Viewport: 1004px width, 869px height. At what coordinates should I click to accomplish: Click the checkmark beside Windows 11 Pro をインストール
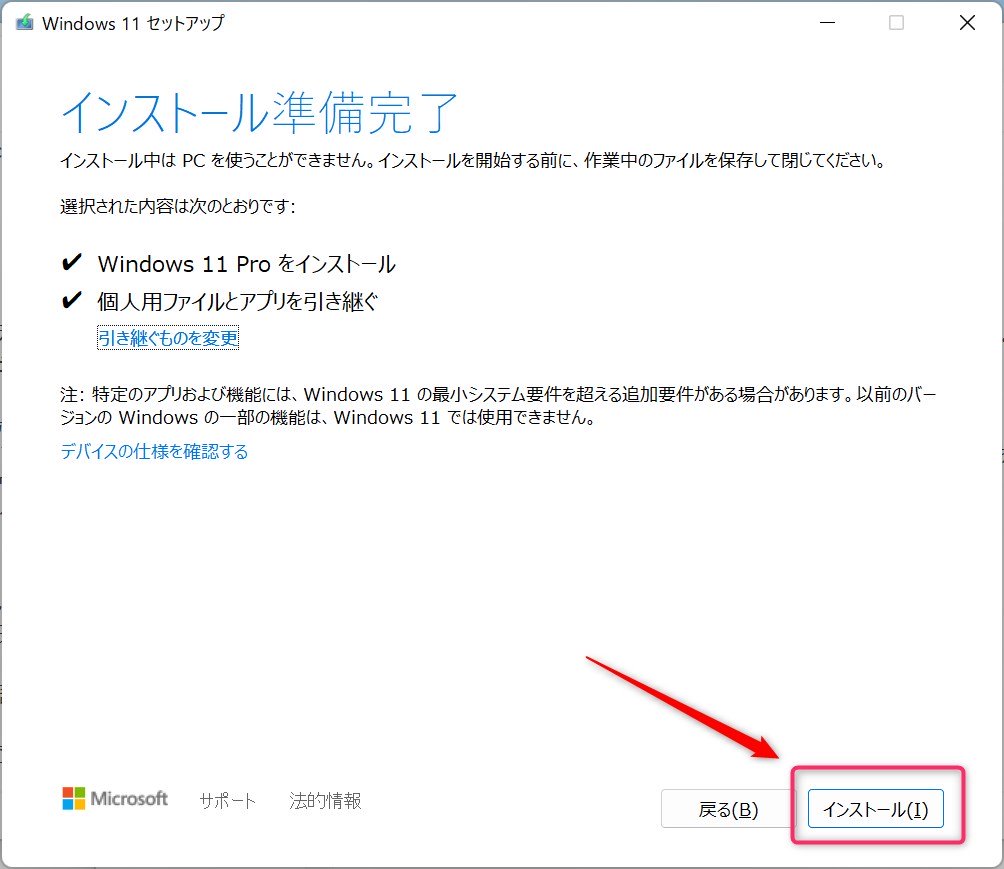tap(72, 262)
